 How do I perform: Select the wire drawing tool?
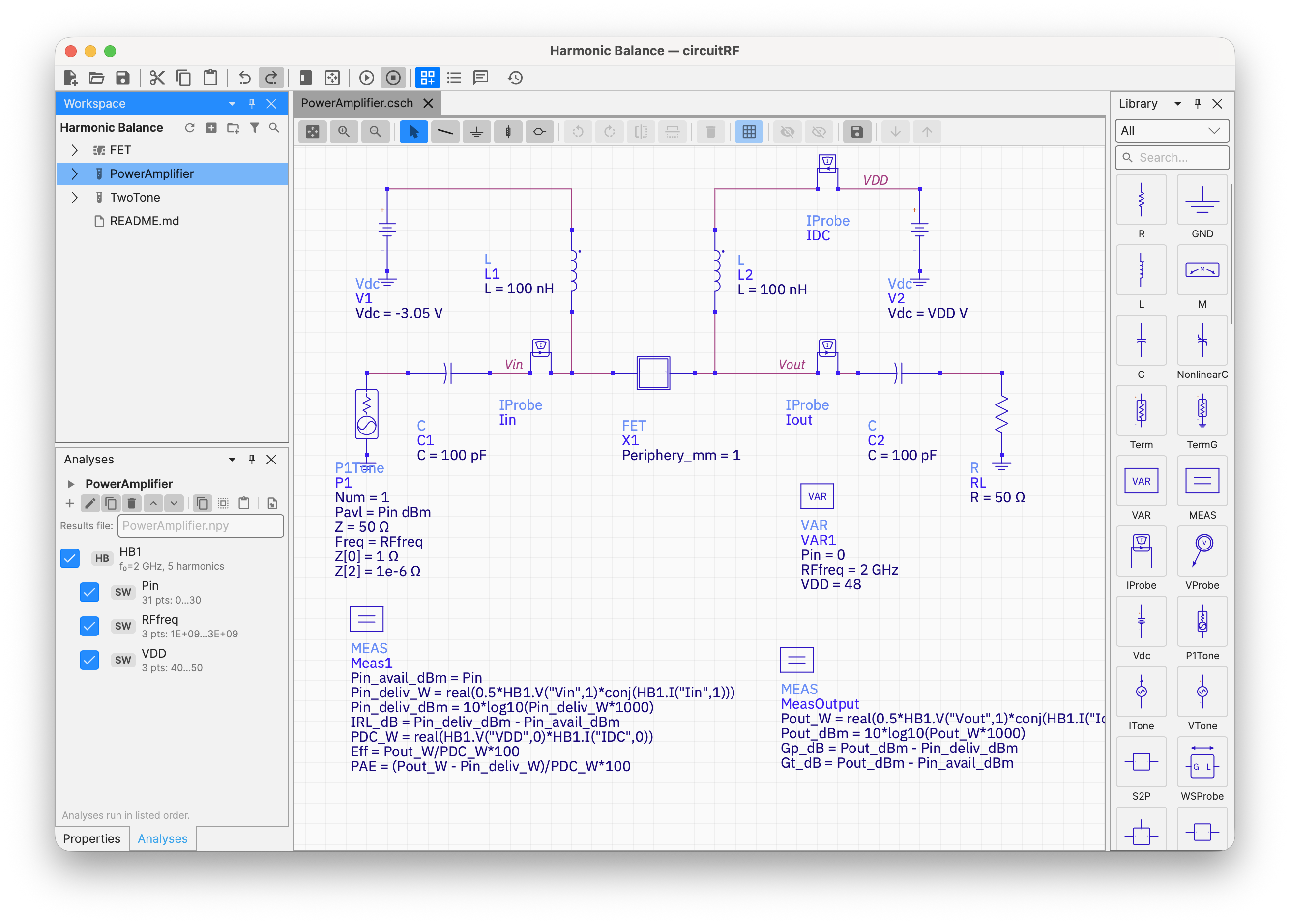coord(445,132)
